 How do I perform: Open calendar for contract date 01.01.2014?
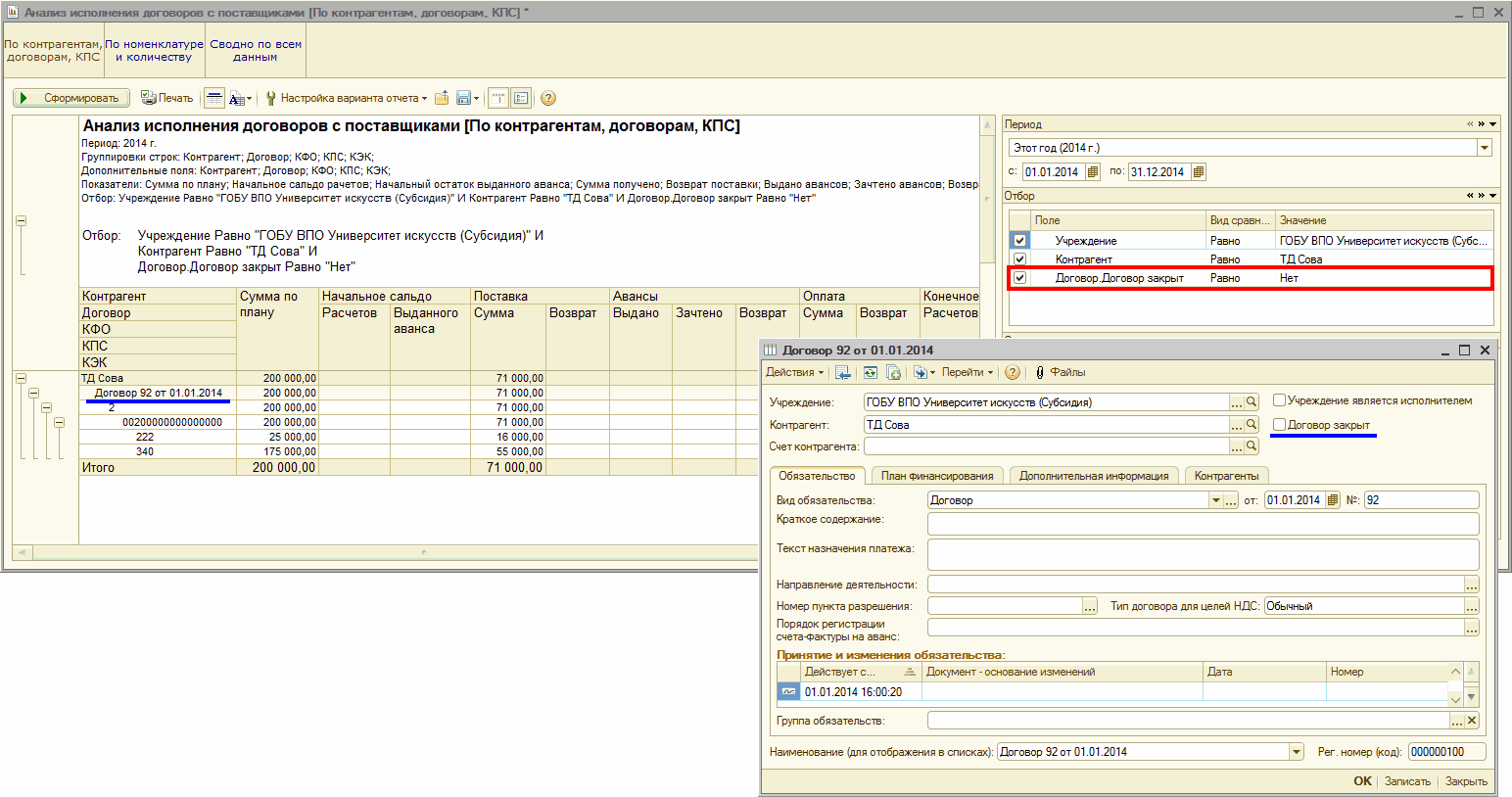tap(1333, 500)
